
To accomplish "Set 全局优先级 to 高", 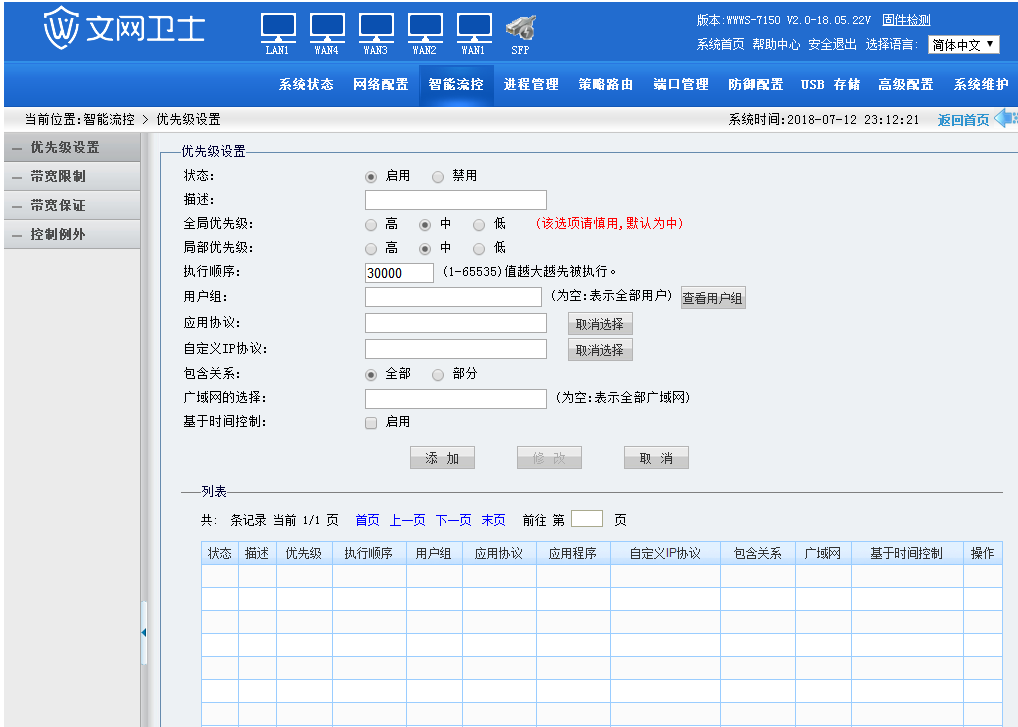I will [x=371, y=225].
